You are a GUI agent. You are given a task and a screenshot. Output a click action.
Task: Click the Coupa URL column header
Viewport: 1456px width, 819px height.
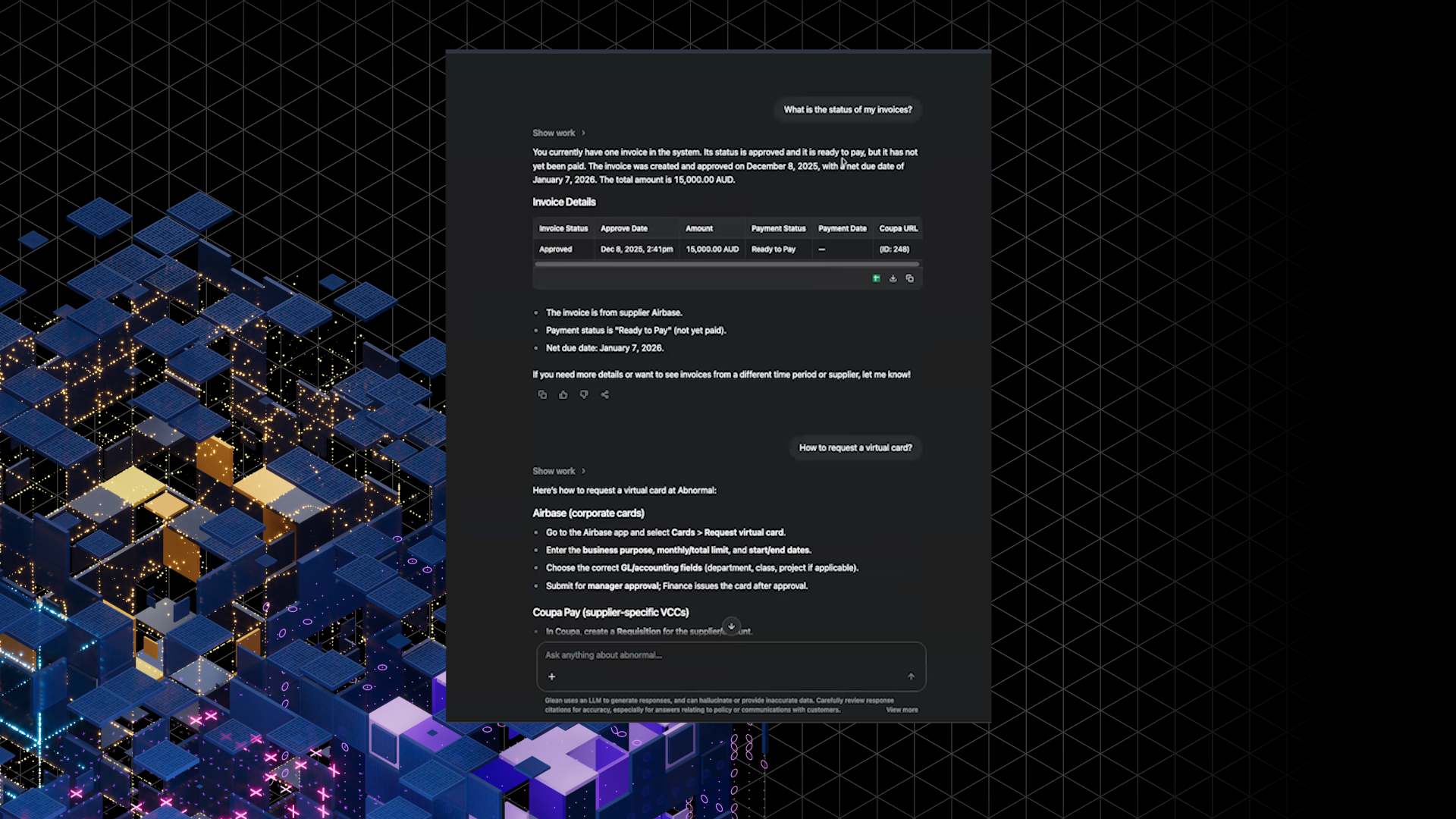899,228
